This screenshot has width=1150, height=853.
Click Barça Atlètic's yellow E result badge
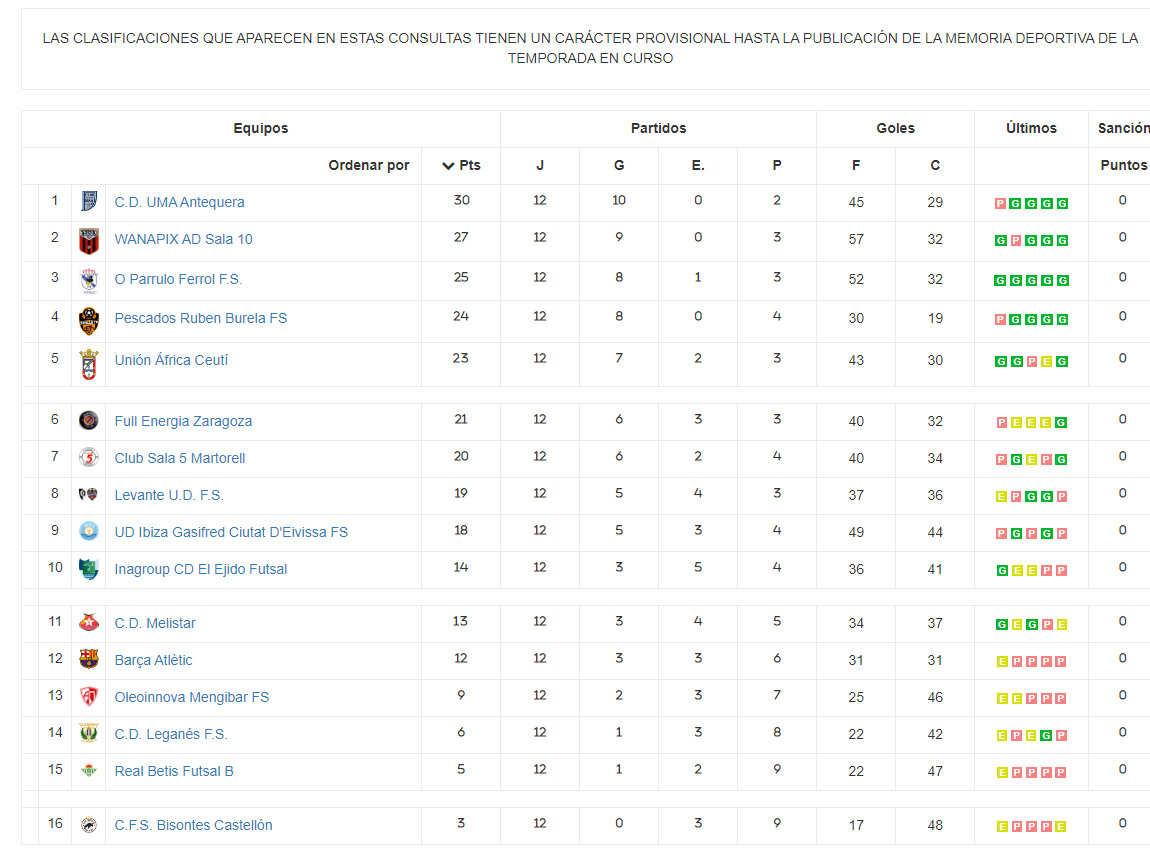[x=1002, y=662]
